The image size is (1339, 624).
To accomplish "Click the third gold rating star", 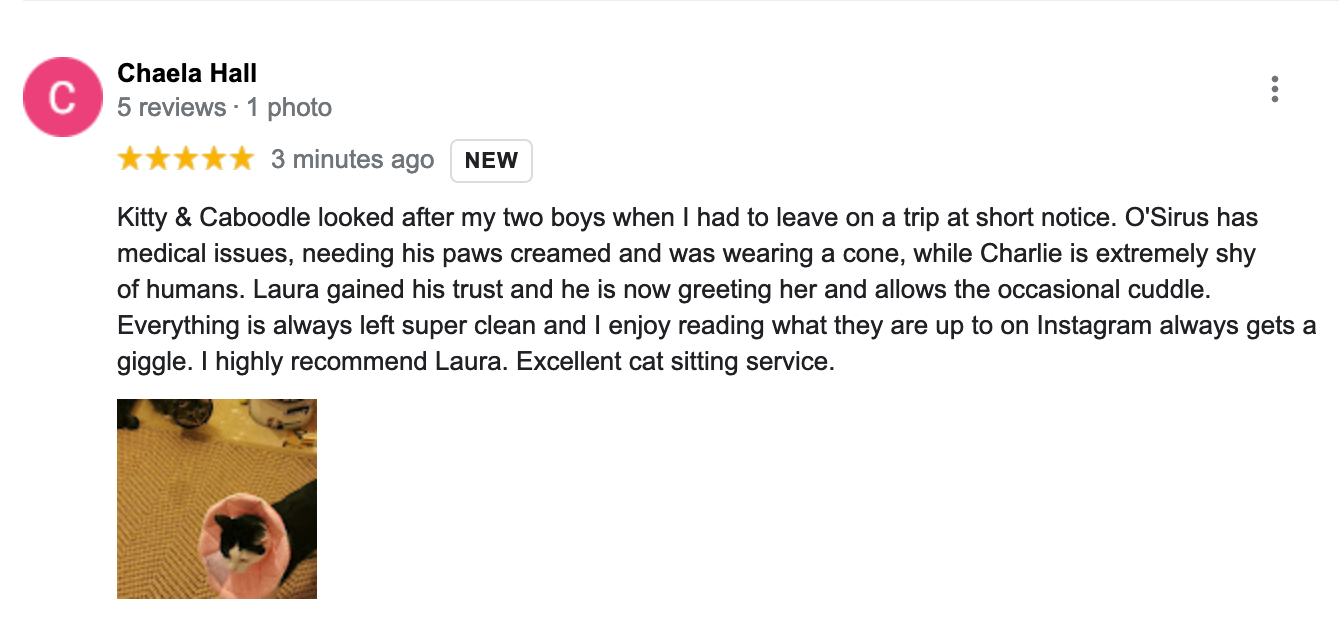I will point(186,159).
